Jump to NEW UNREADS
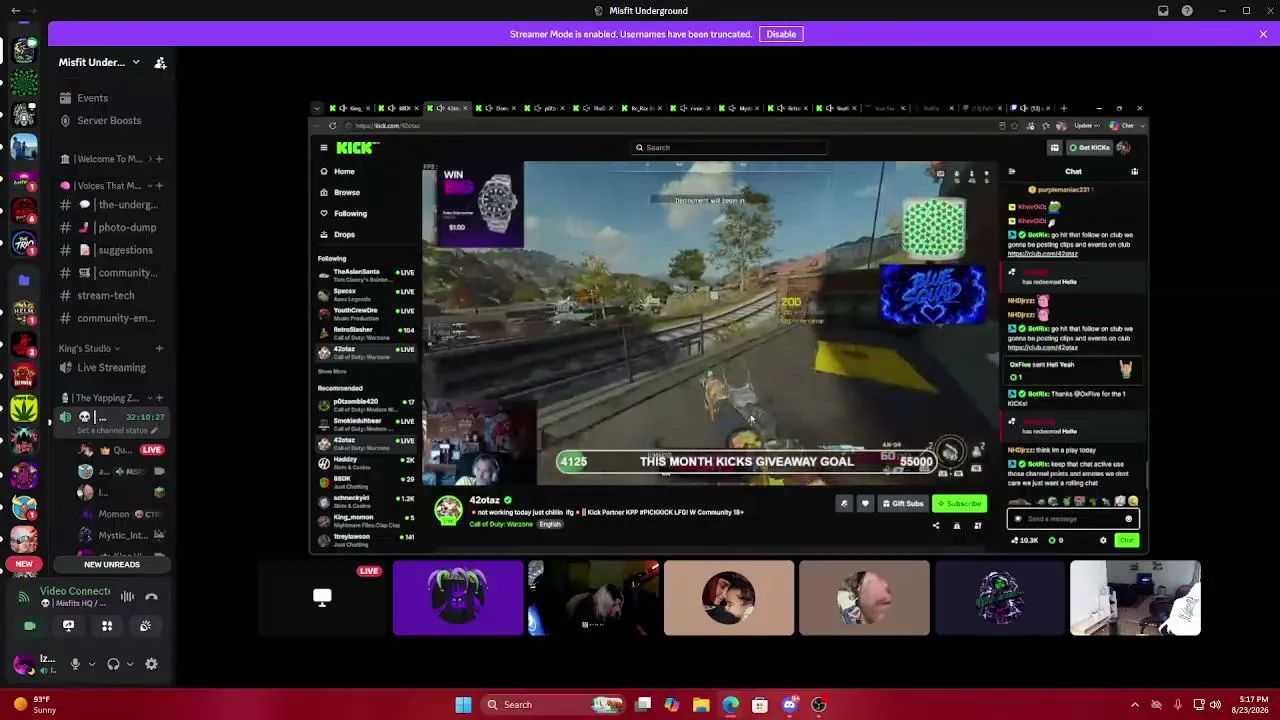 pyautogui.click(x=112, y=565)
